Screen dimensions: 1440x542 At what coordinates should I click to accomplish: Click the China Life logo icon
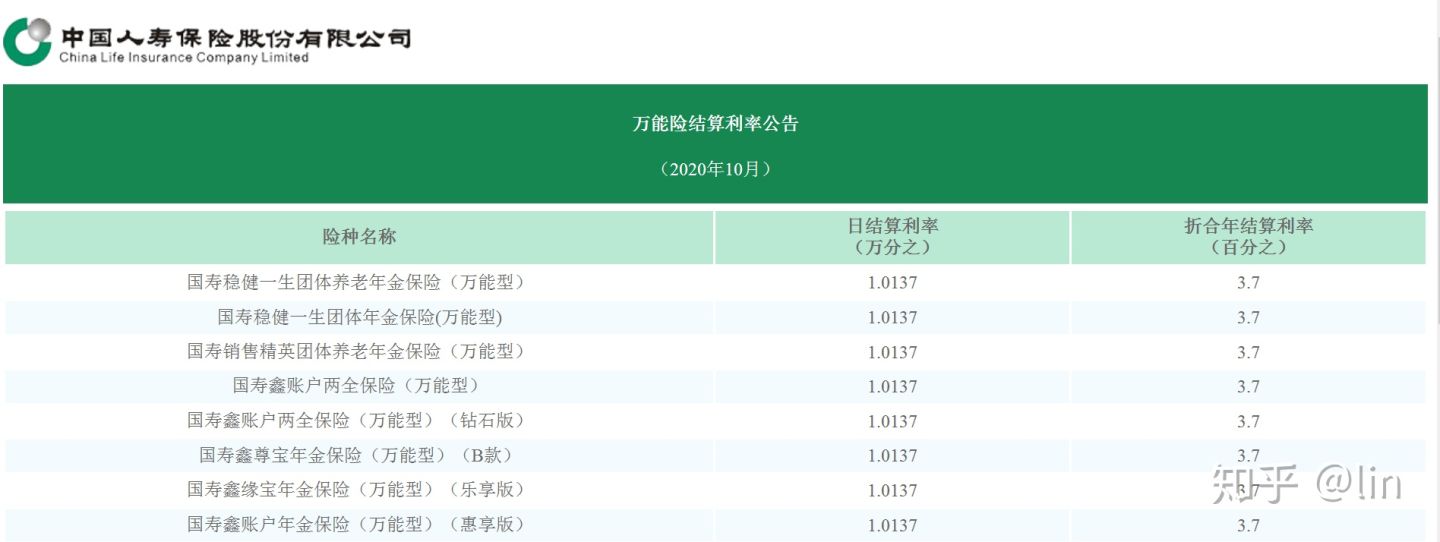tap(27, 40)
